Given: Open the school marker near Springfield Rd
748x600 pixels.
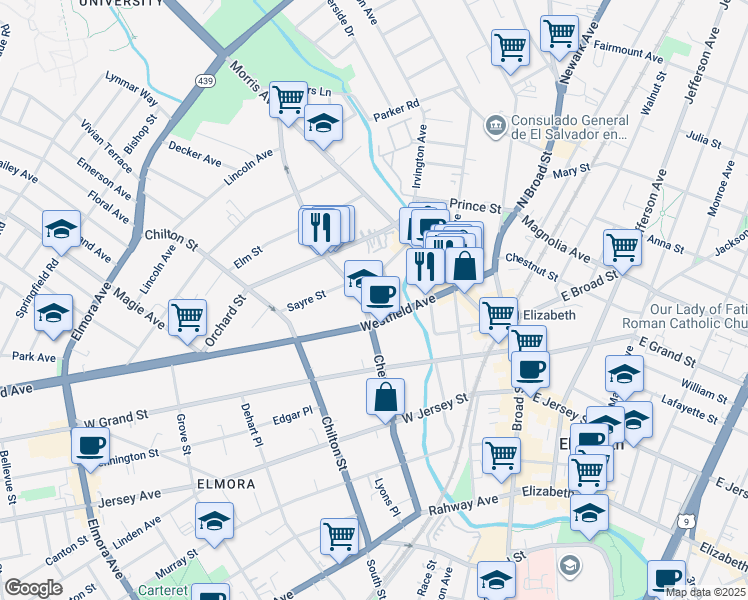Looking at the screenshot, I should 61,229.
